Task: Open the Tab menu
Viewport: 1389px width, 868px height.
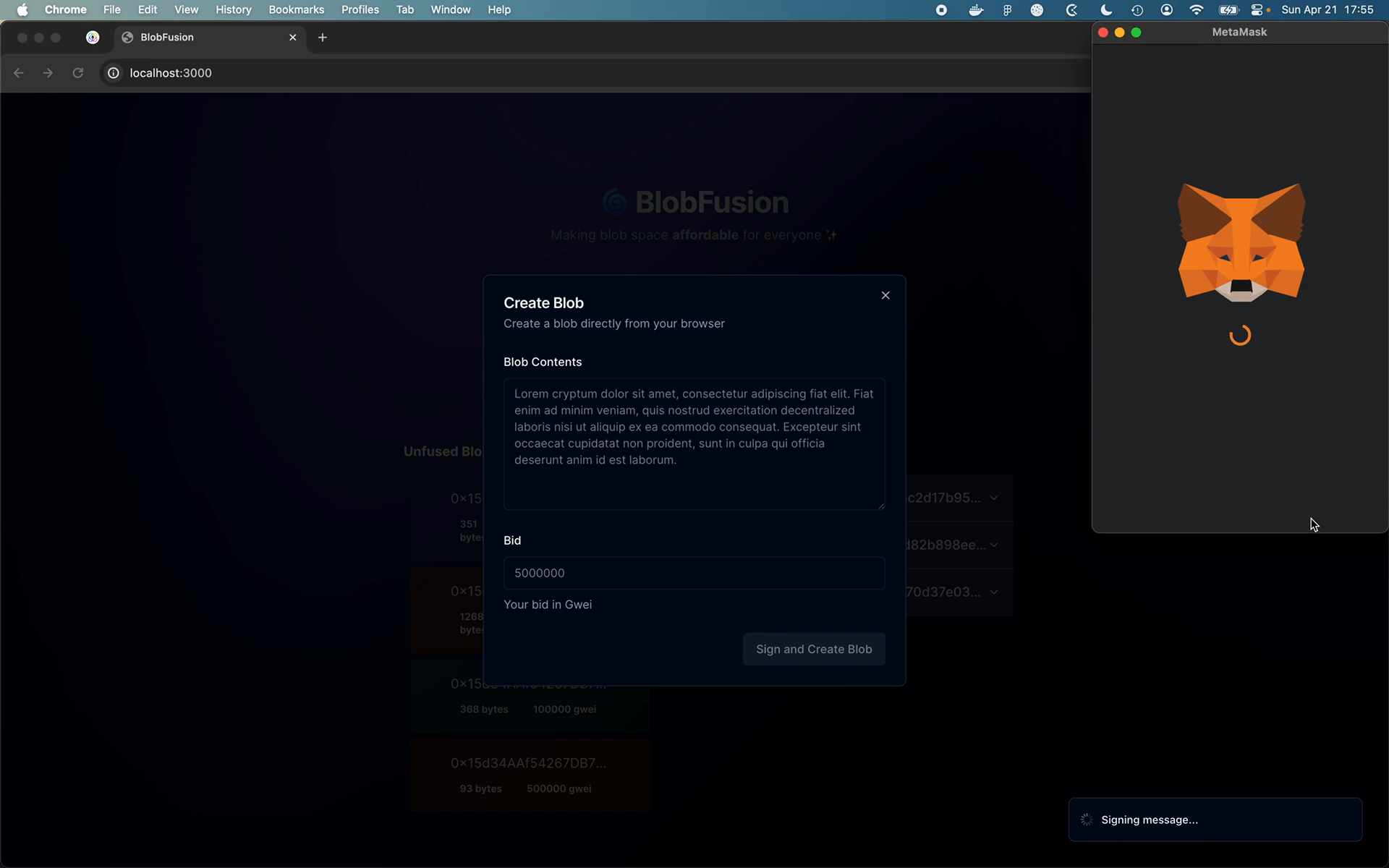Action: click(x=405, y=9)
